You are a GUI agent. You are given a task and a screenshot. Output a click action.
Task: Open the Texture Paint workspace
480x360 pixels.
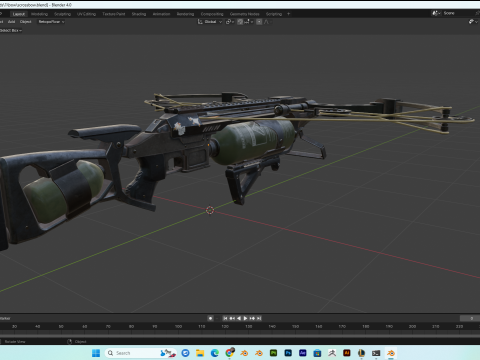point(114,14)
